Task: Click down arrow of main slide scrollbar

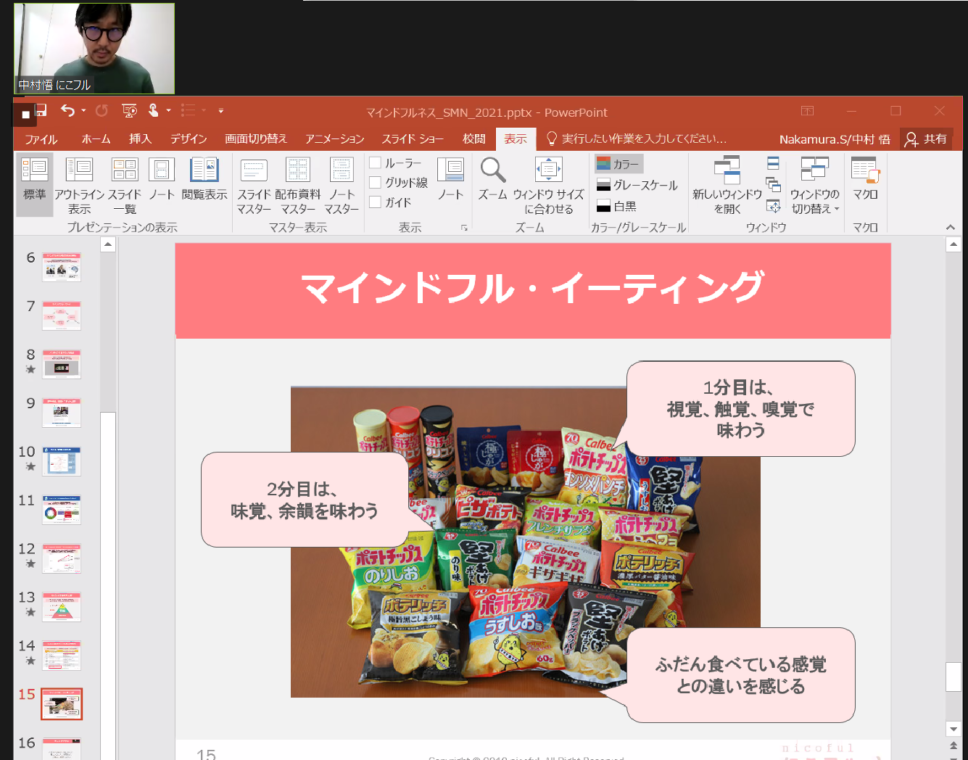Action: coord(953,729)
